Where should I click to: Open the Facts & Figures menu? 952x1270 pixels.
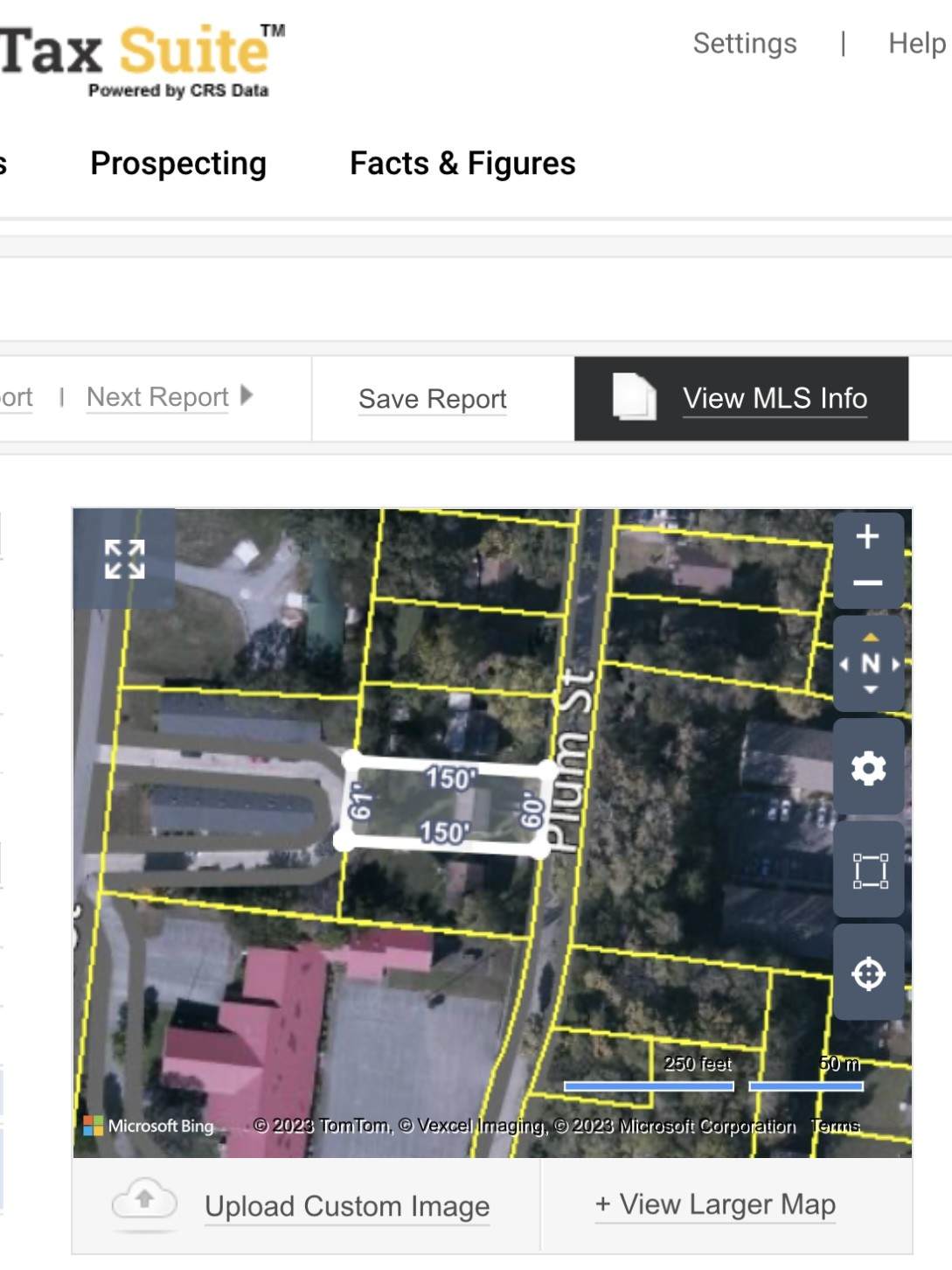point(462,164)
